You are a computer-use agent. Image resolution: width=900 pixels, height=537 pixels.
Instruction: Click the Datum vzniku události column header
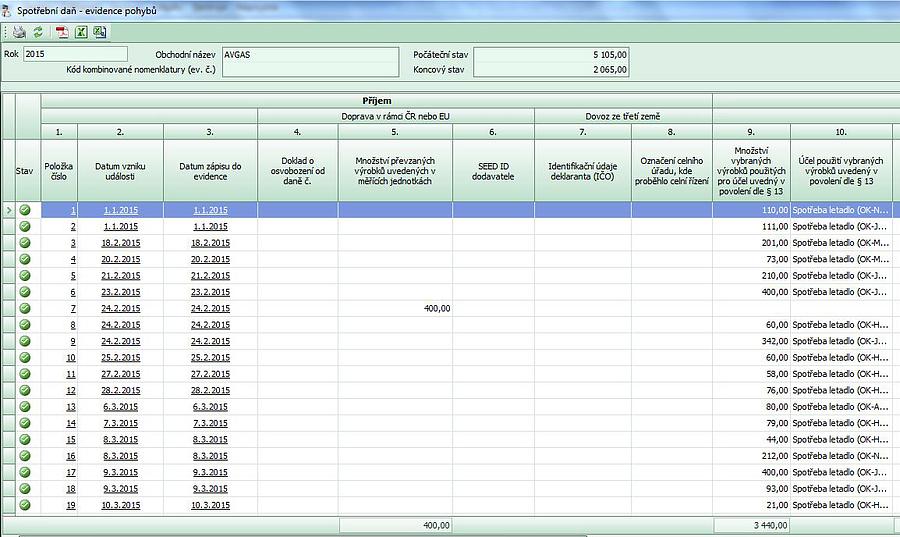coord(120,170)
